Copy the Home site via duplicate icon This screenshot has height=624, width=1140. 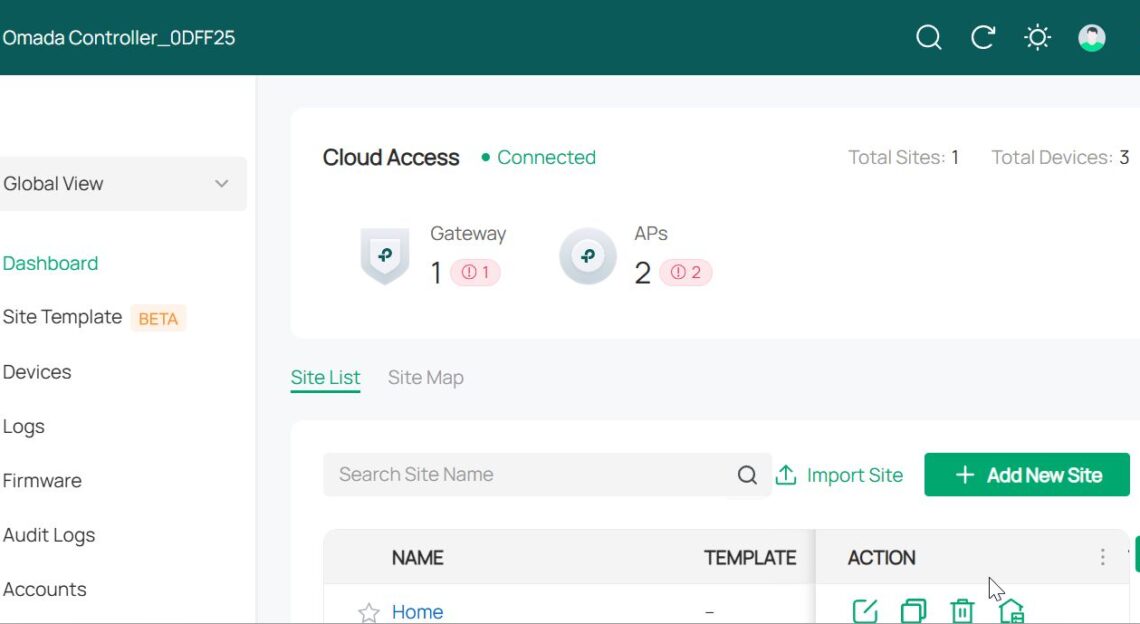(912, 610)
